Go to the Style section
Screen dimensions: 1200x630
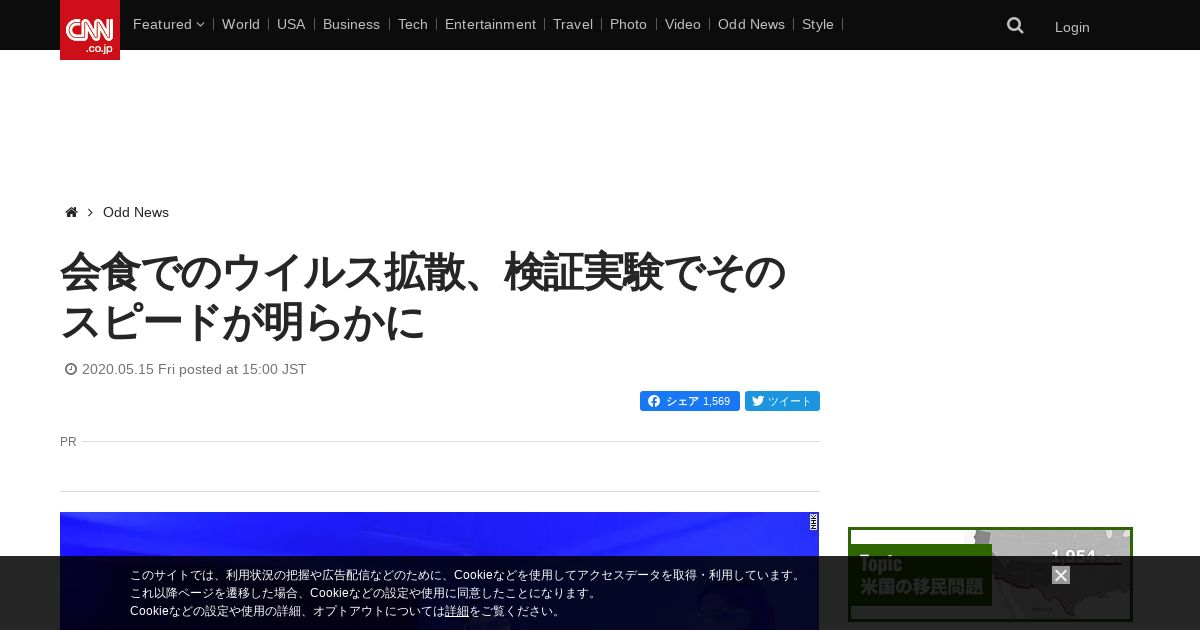click(x=818, y=24)
